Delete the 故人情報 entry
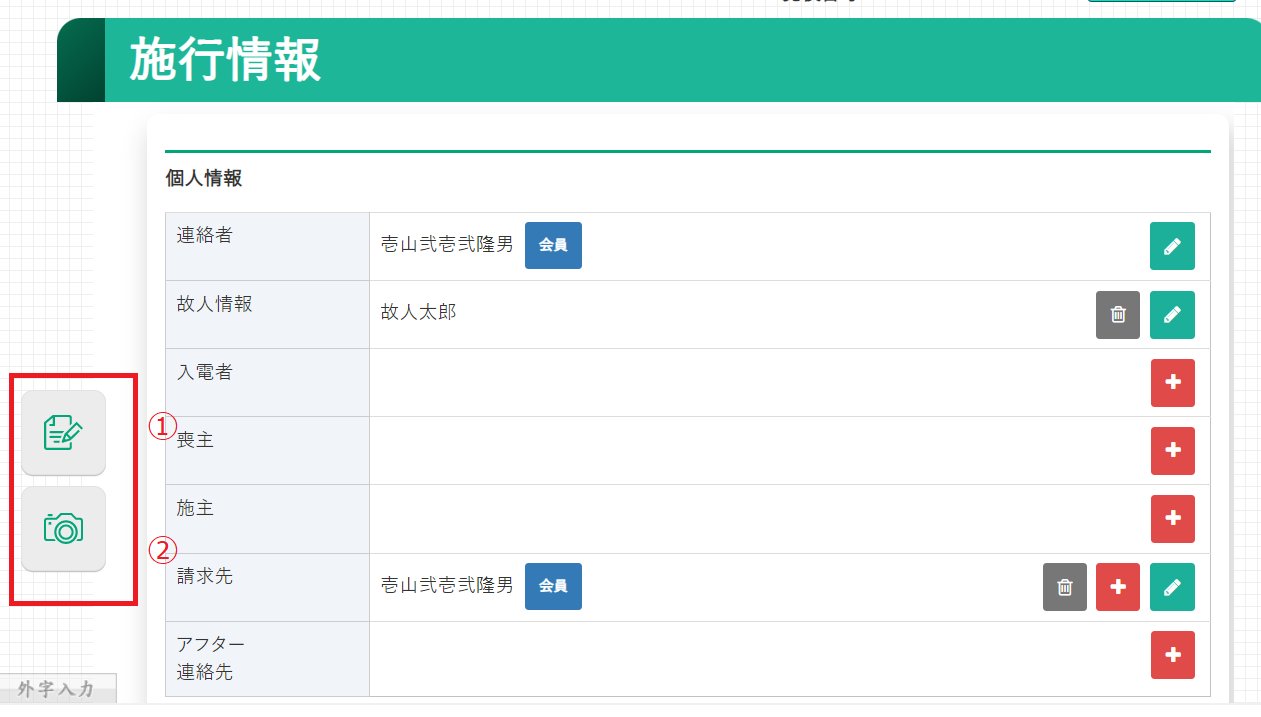 [x=1117, y=314]
